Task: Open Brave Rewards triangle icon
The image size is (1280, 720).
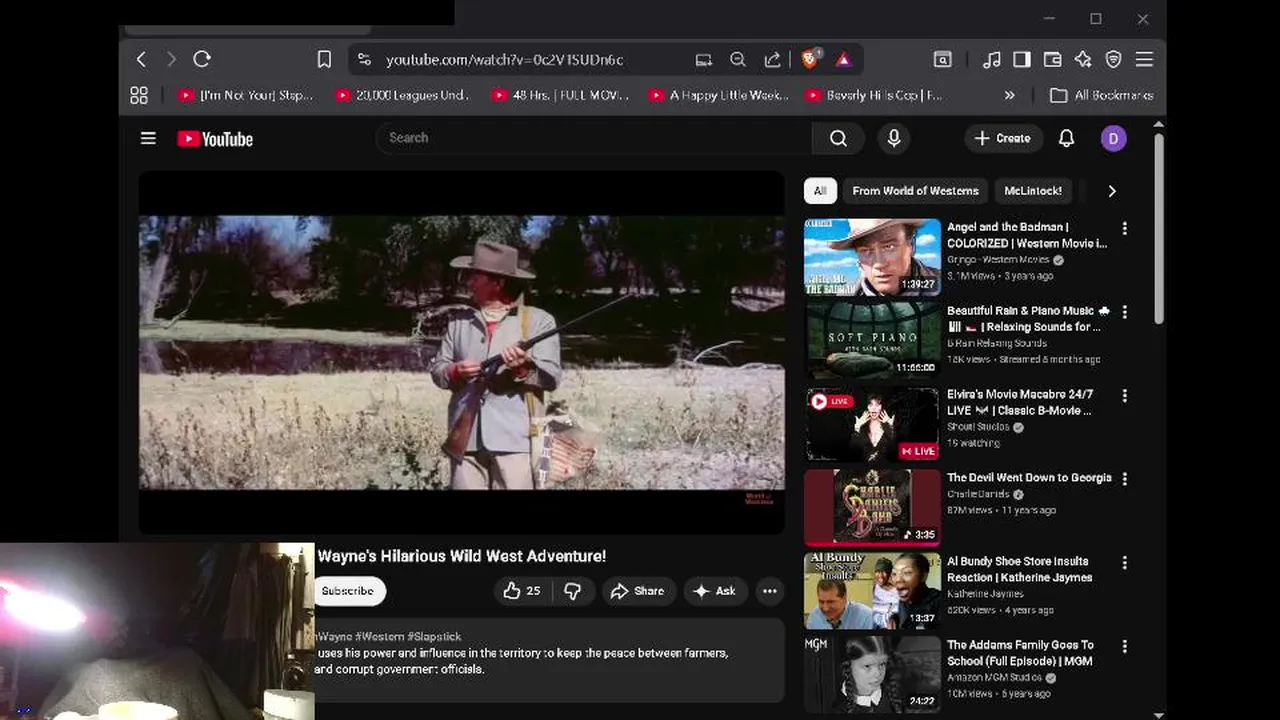Action: (x=843, y=60)
